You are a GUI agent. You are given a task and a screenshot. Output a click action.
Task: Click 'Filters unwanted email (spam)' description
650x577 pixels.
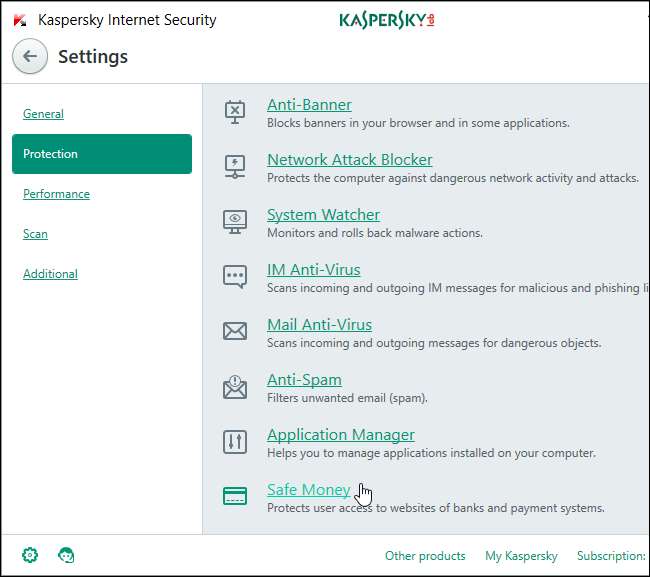point(347,398)
